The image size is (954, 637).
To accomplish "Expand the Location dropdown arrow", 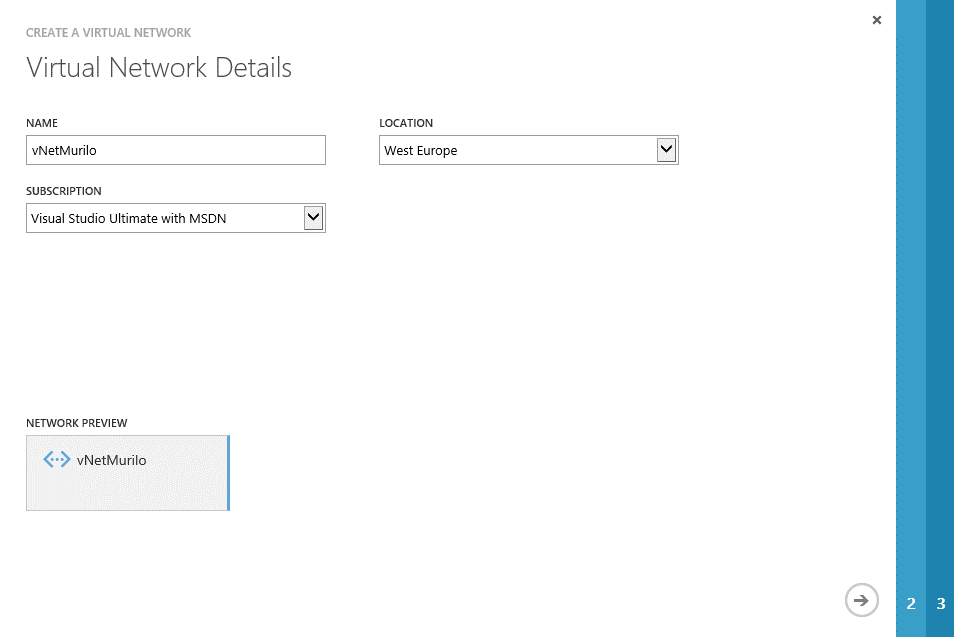I will [x=667, y=150].
